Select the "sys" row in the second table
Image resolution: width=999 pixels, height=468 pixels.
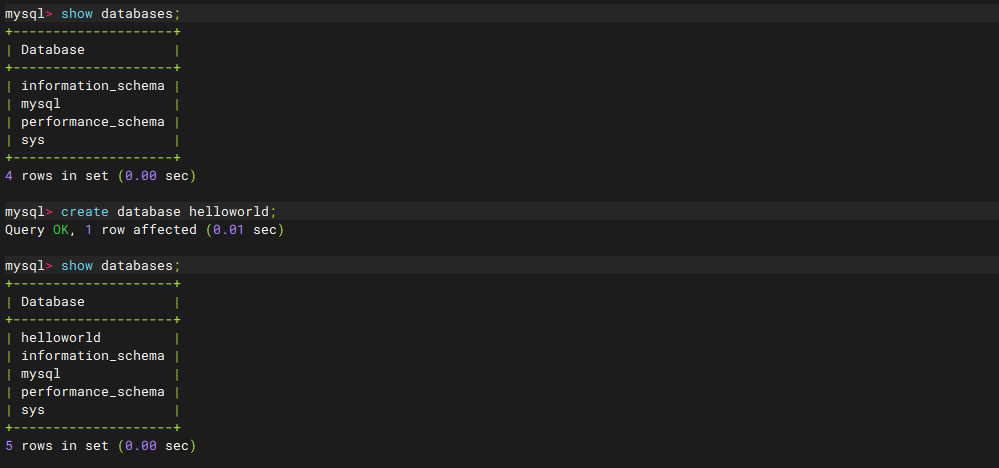click(33, 410)
